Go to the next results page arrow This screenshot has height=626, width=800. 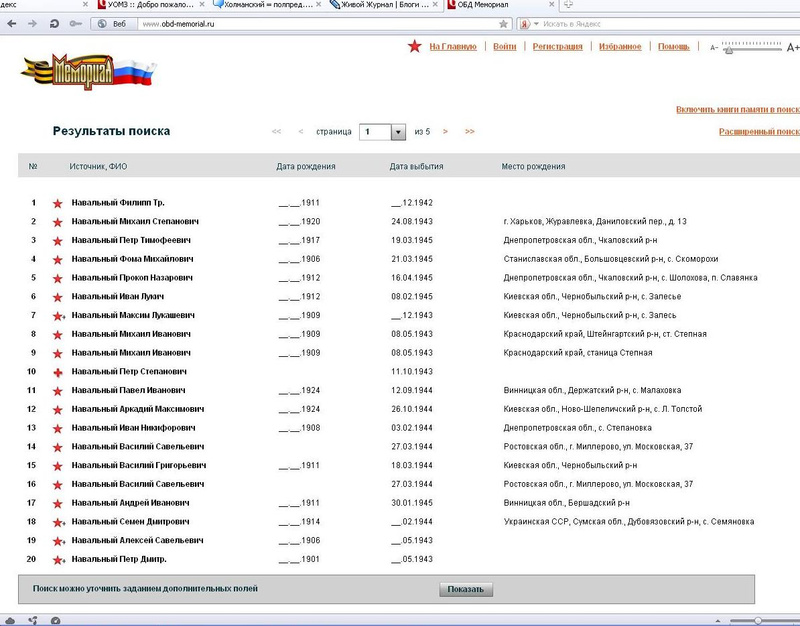444,131
